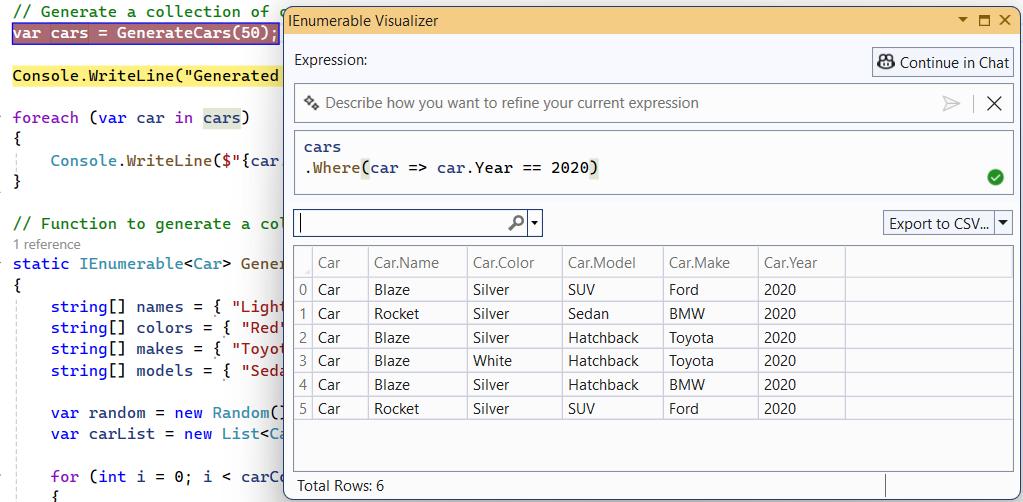Viewport: 1023px width, 502px height.
Task: Close the IEnumerable Visualizer window
Action: pos(1005,20)
